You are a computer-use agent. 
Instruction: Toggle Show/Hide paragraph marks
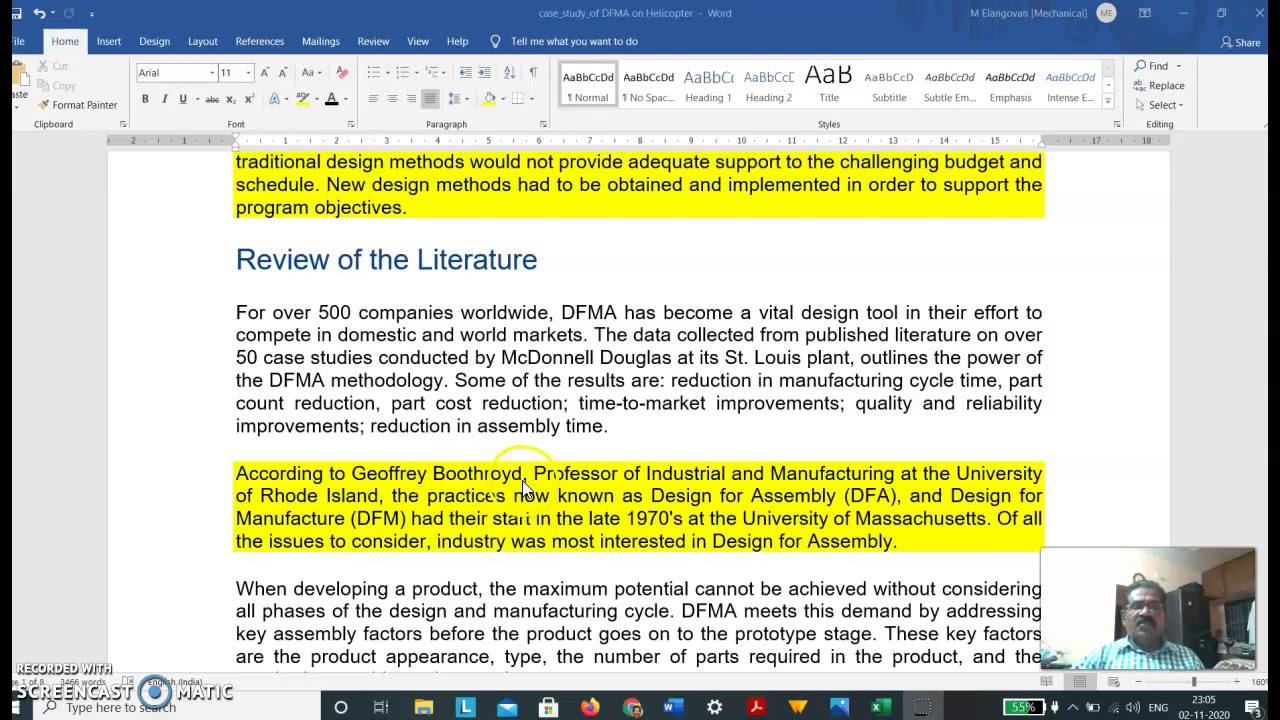pyautogui.click(x=532, y=72)
